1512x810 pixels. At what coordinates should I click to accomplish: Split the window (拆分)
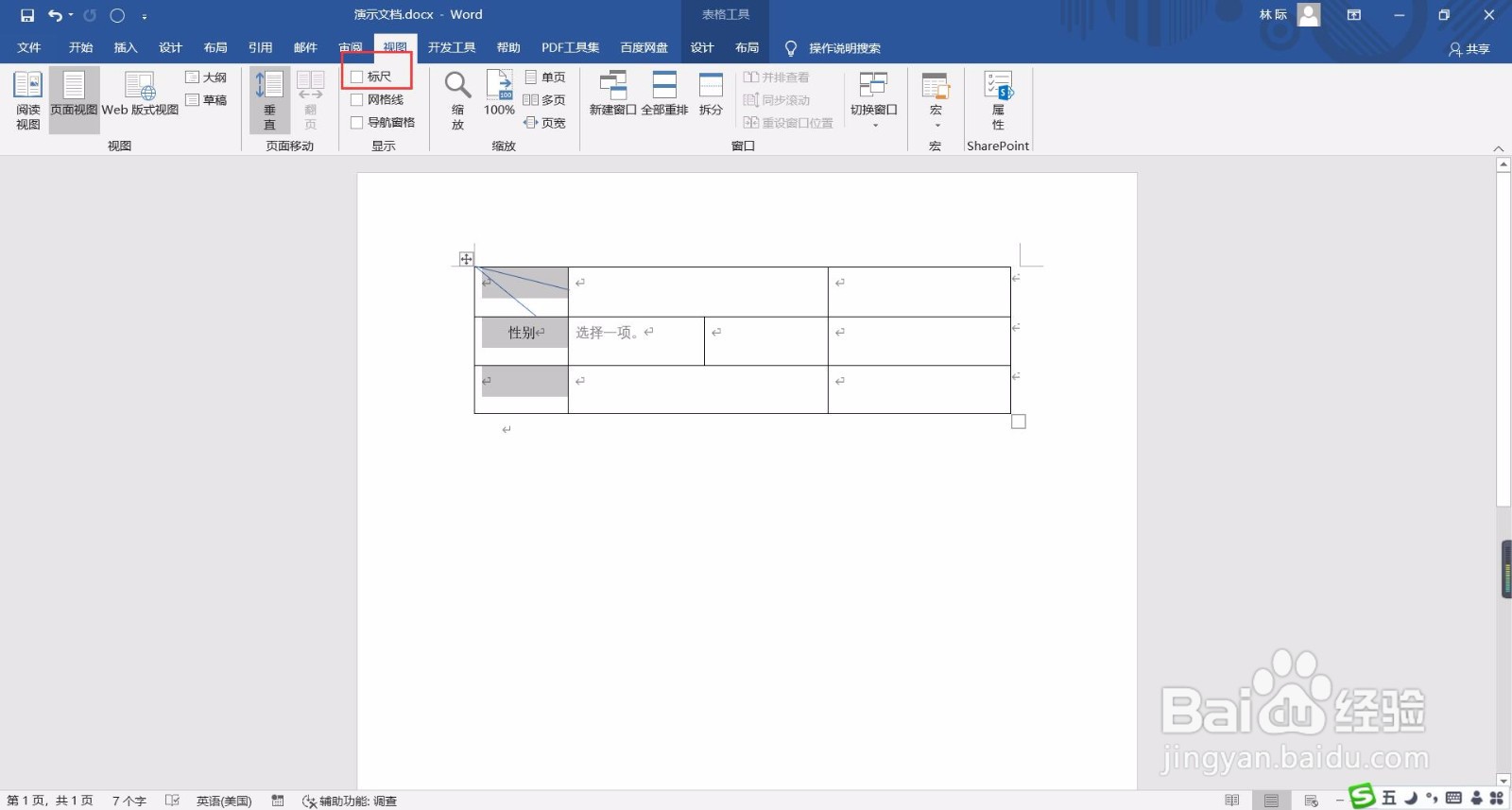tap(711, 95)
